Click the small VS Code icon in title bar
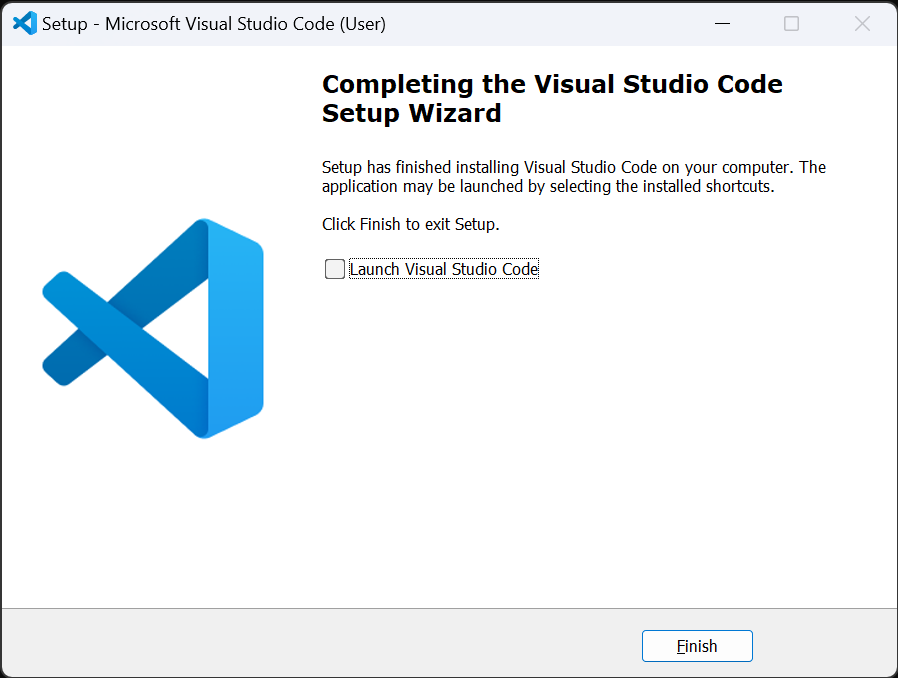This screenshot has width=898, height=678. [25, 23]
